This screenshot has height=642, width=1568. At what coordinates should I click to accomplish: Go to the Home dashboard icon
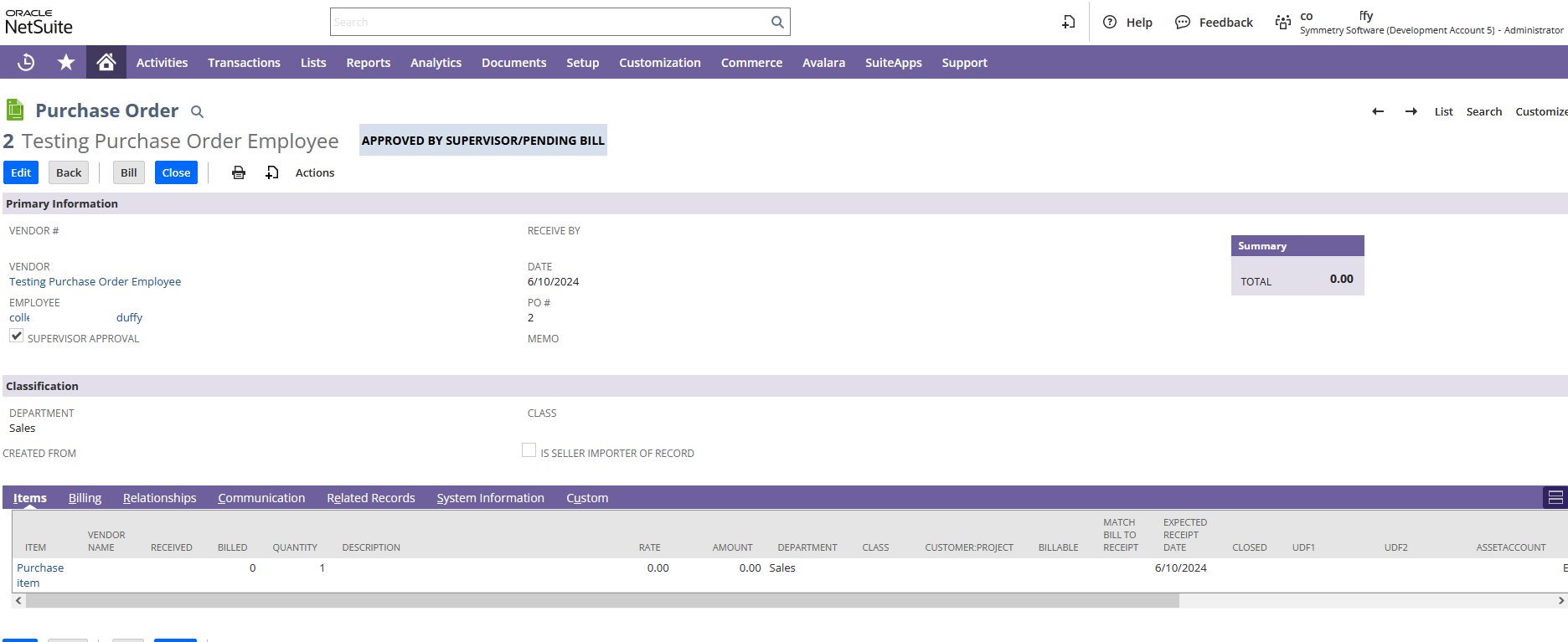coord(106,62)
